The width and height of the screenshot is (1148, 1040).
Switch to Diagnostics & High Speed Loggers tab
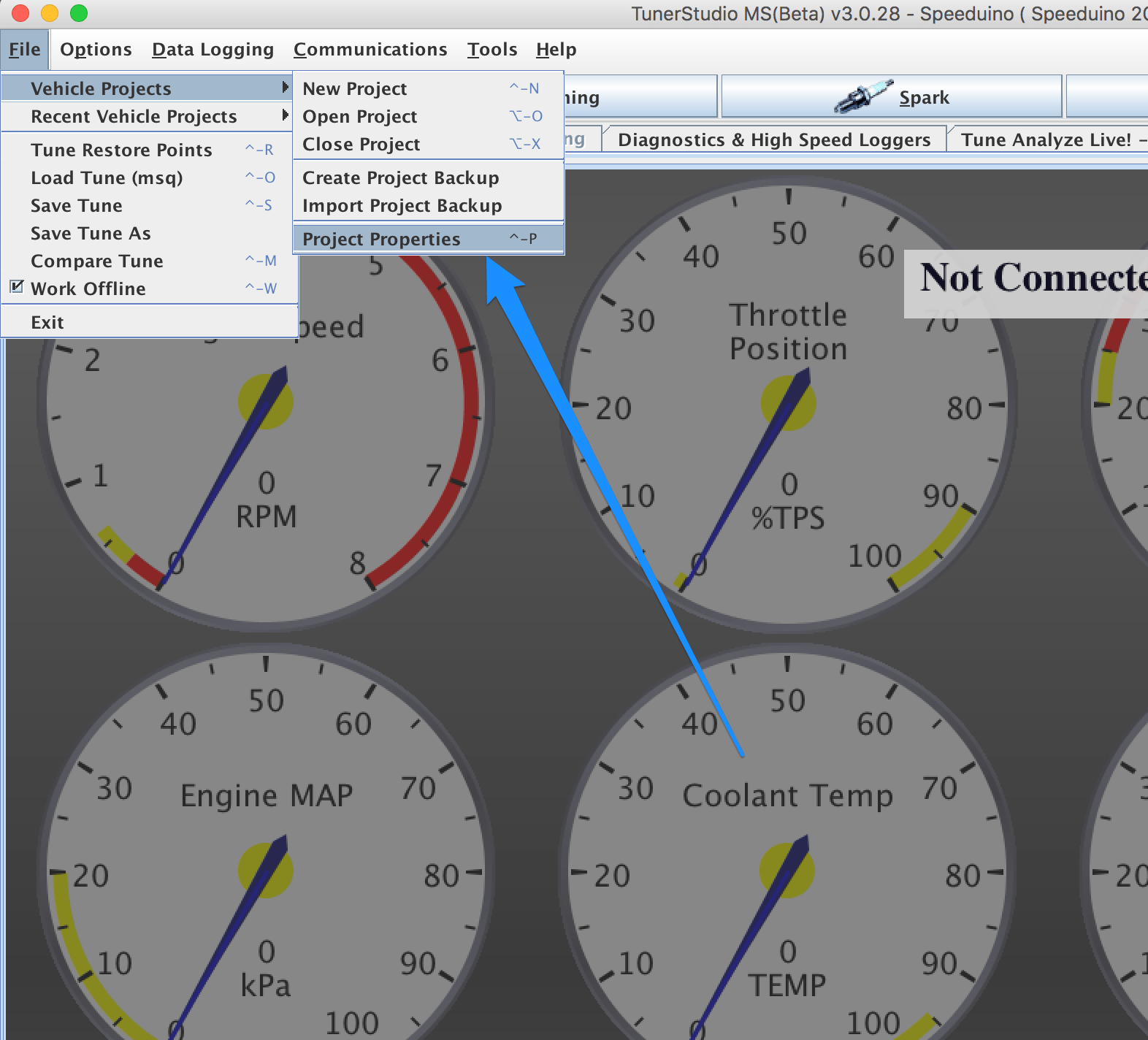coord(774,139)
